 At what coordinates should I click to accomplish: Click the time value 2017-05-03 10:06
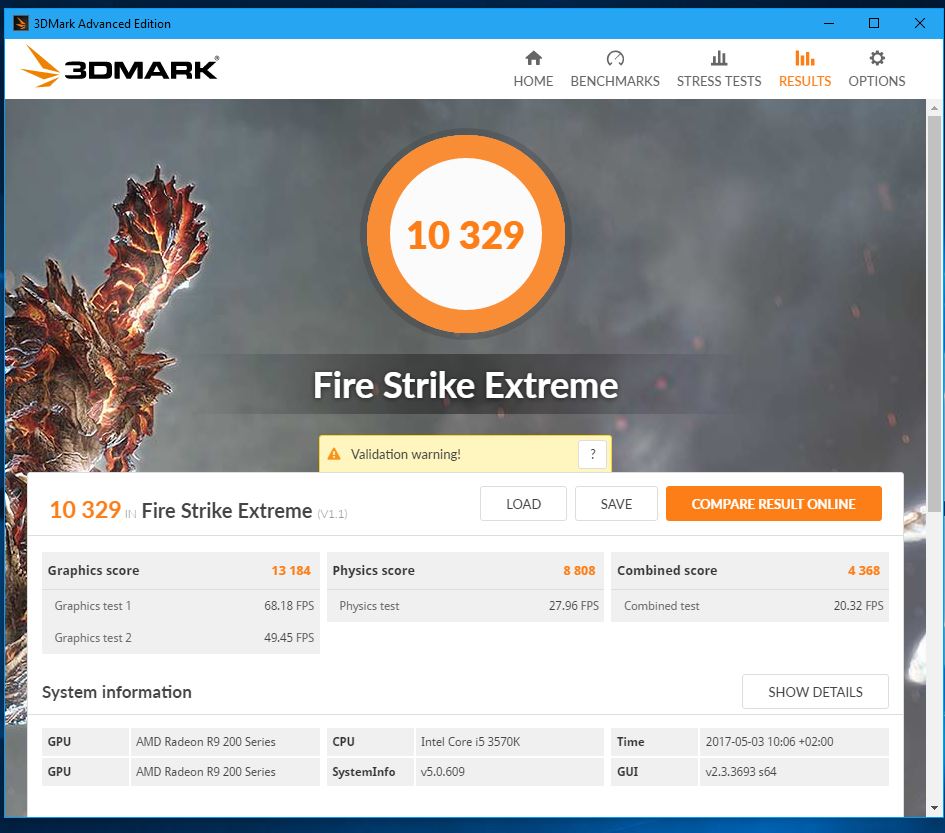point(770,742)
